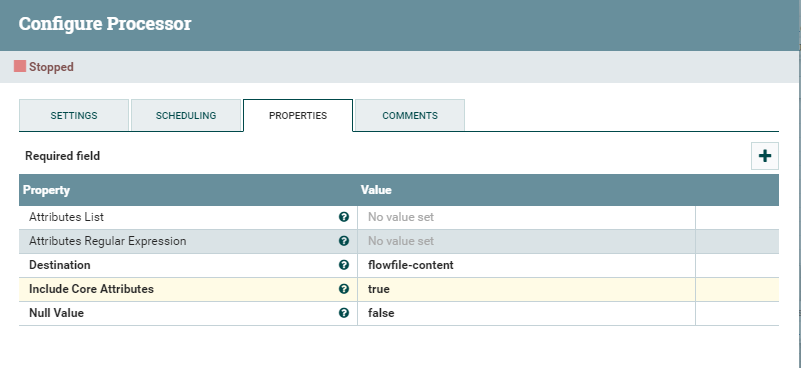This screenshot has height=368, width=801.
Task: Add a new property with plus button
Action: click(765, 156)
